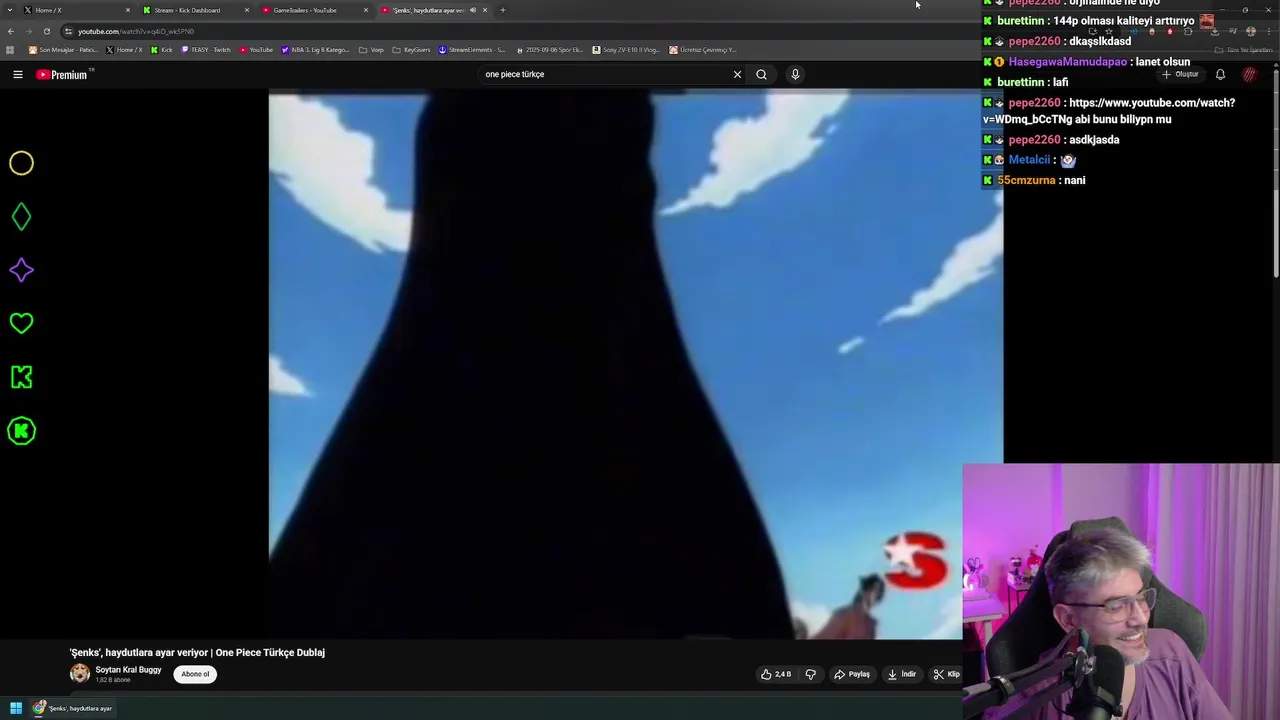
Task: Start voice search with microphone icon
Action: pos(795,74)
